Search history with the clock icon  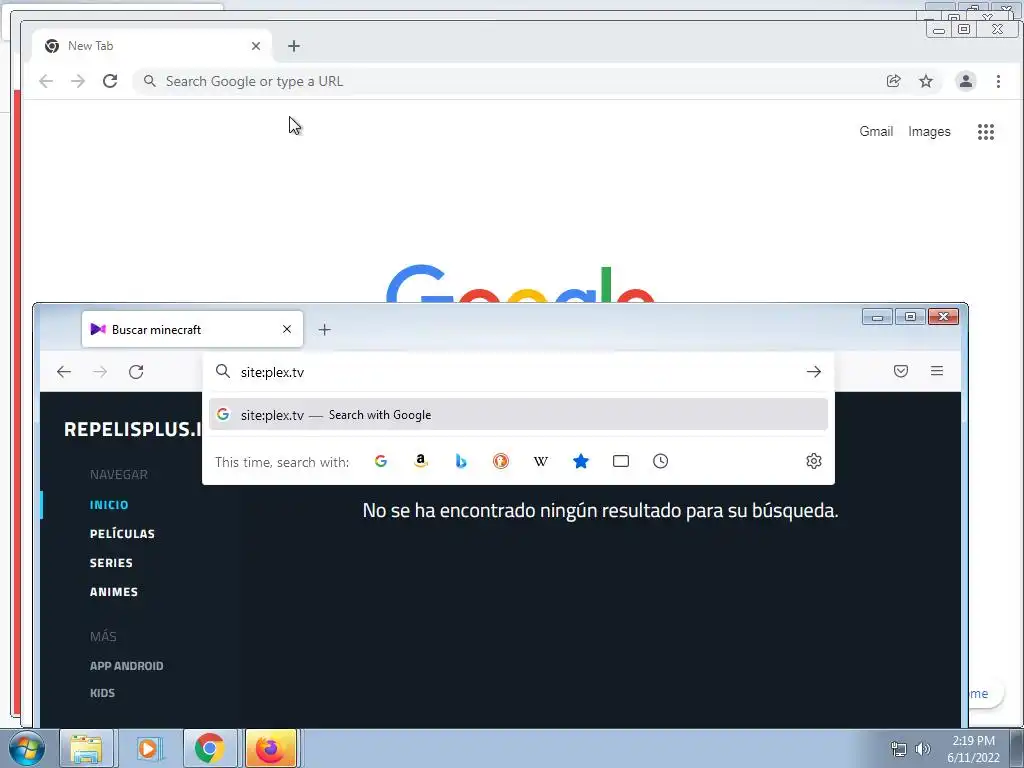pyautogui.click(x=660, y=461)
